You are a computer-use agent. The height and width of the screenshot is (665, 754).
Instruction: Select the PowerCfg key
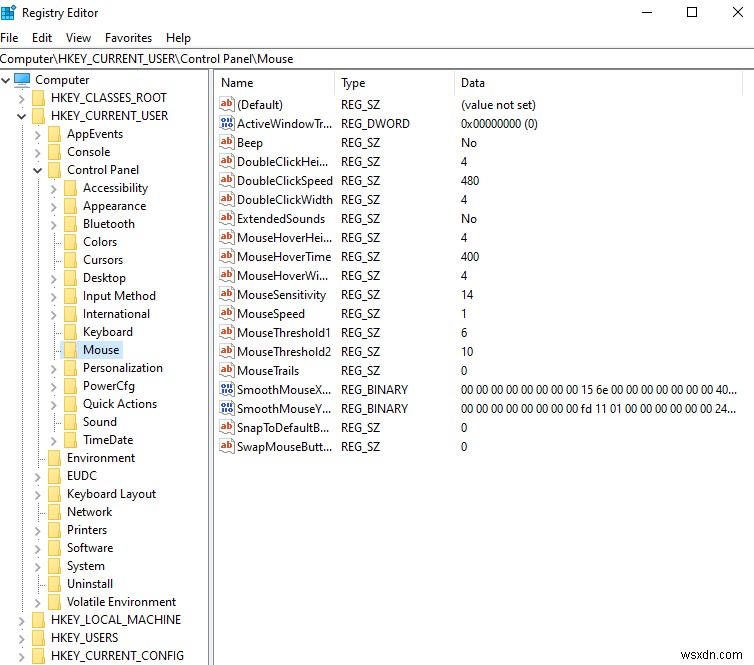[109, 386]
